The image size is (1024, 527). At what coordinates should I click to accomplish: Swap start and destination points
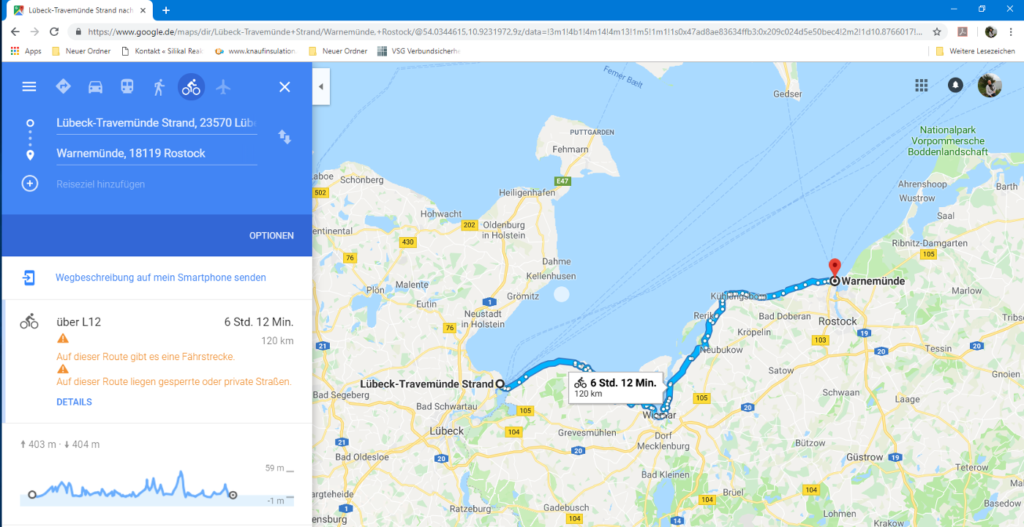point(285,137)
